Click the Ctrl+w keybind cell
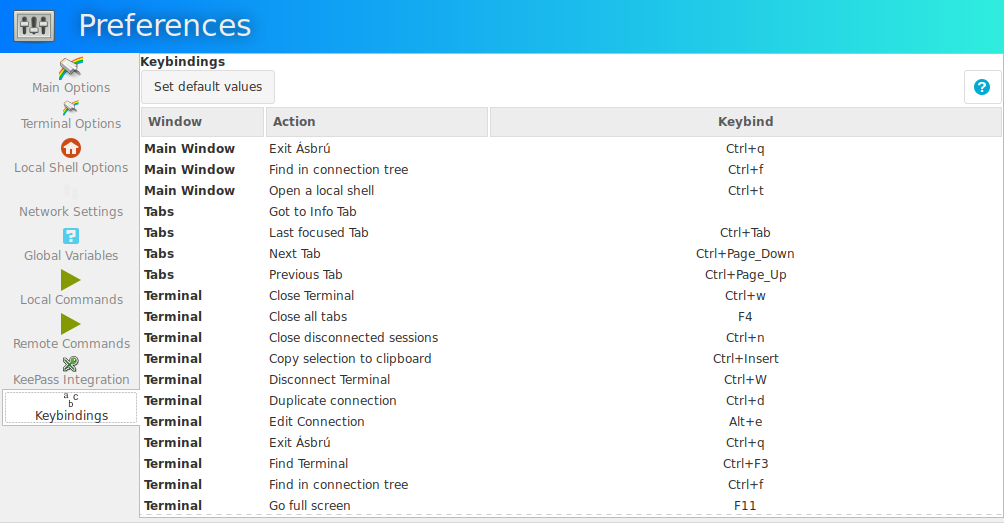Viewport: 1004px width, 523px height. (x=745, y=296)
